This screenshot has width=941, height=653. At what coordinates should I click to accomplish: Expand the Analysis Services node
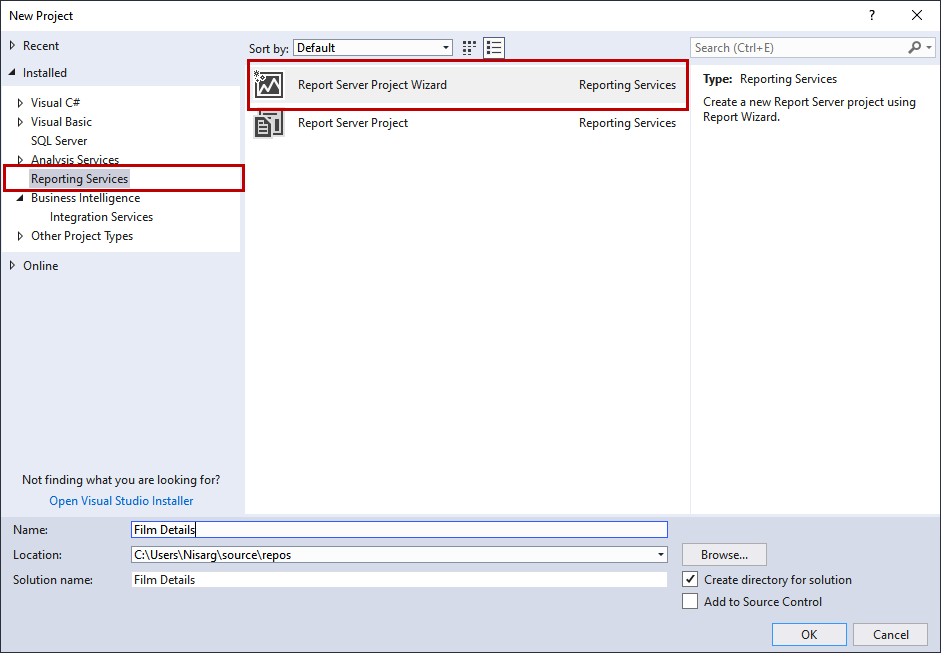click(x=20, y=160)
